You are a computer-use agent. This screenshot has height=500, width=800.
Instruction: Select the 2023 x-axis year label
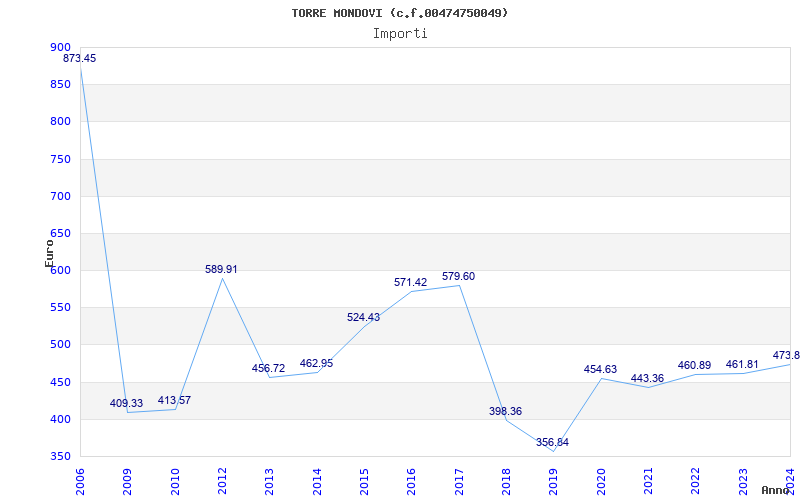[743, 482]
